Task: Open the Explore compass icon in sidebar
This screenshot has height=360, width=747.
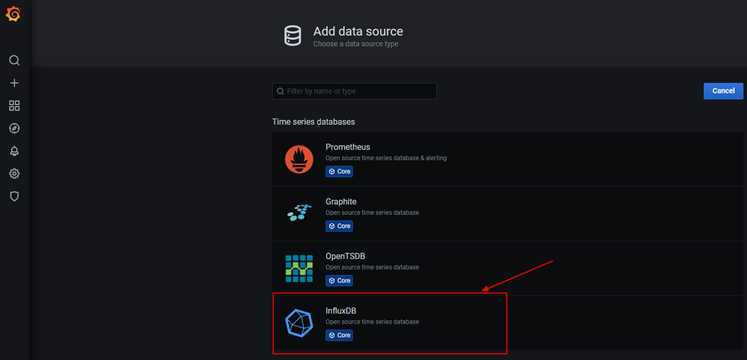Action: click(x=14, y=129)
